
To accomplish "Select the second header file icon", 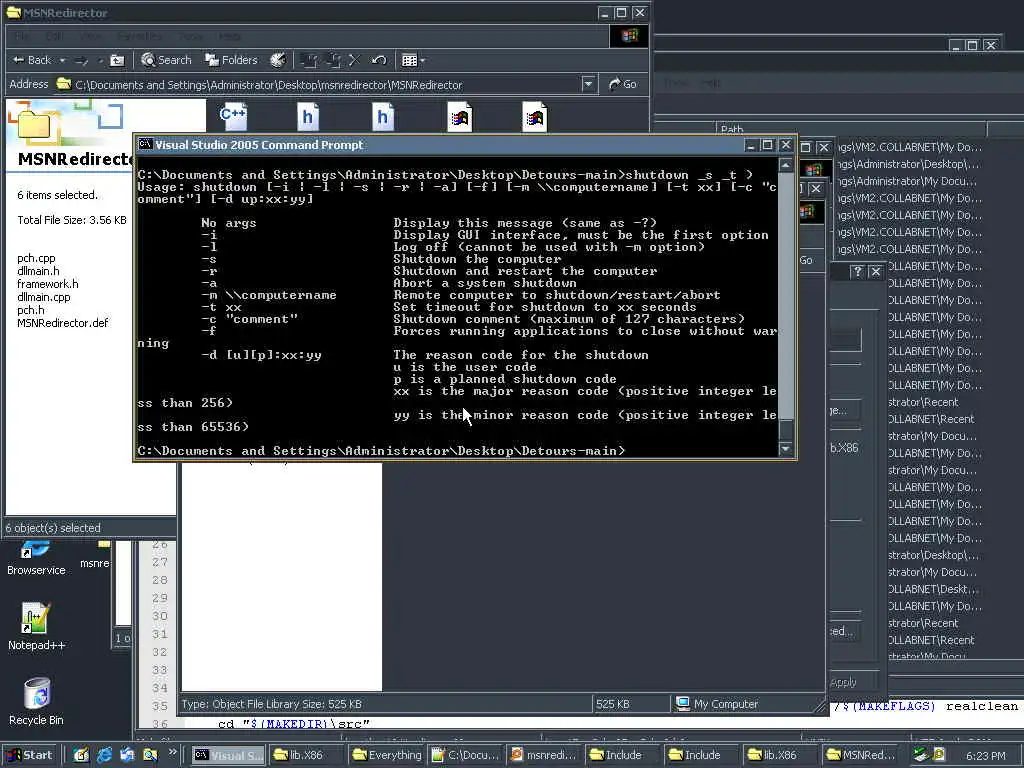I will [x=383, y=117].
